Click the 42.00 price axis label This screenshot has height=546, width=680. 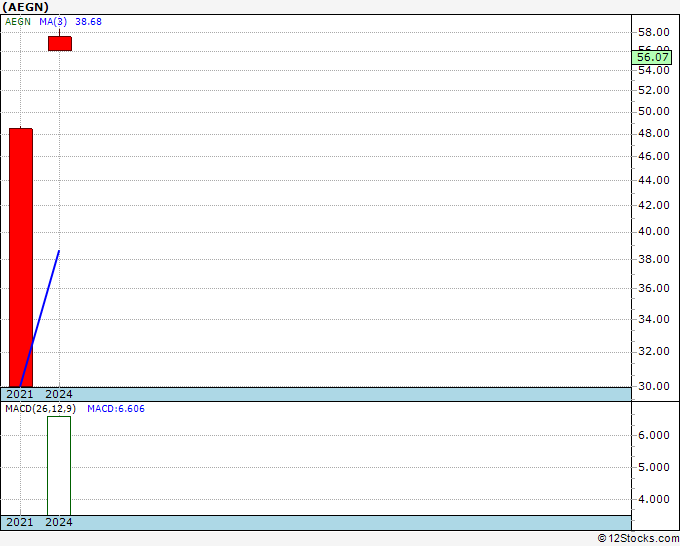[654, 205]
